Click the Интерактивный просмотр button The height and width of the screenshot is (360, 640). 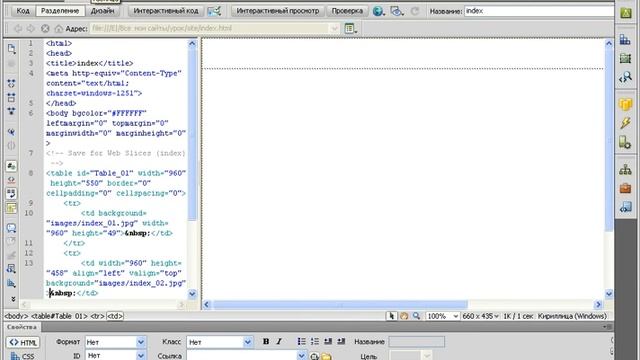tap(278, 11)
